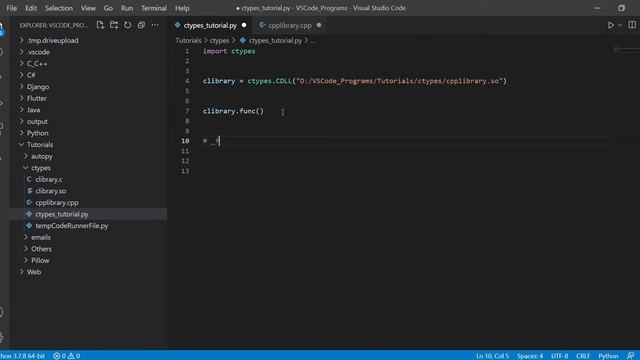
Task: Open Explorer more actions ellipsis
Action: click(155, 25)
